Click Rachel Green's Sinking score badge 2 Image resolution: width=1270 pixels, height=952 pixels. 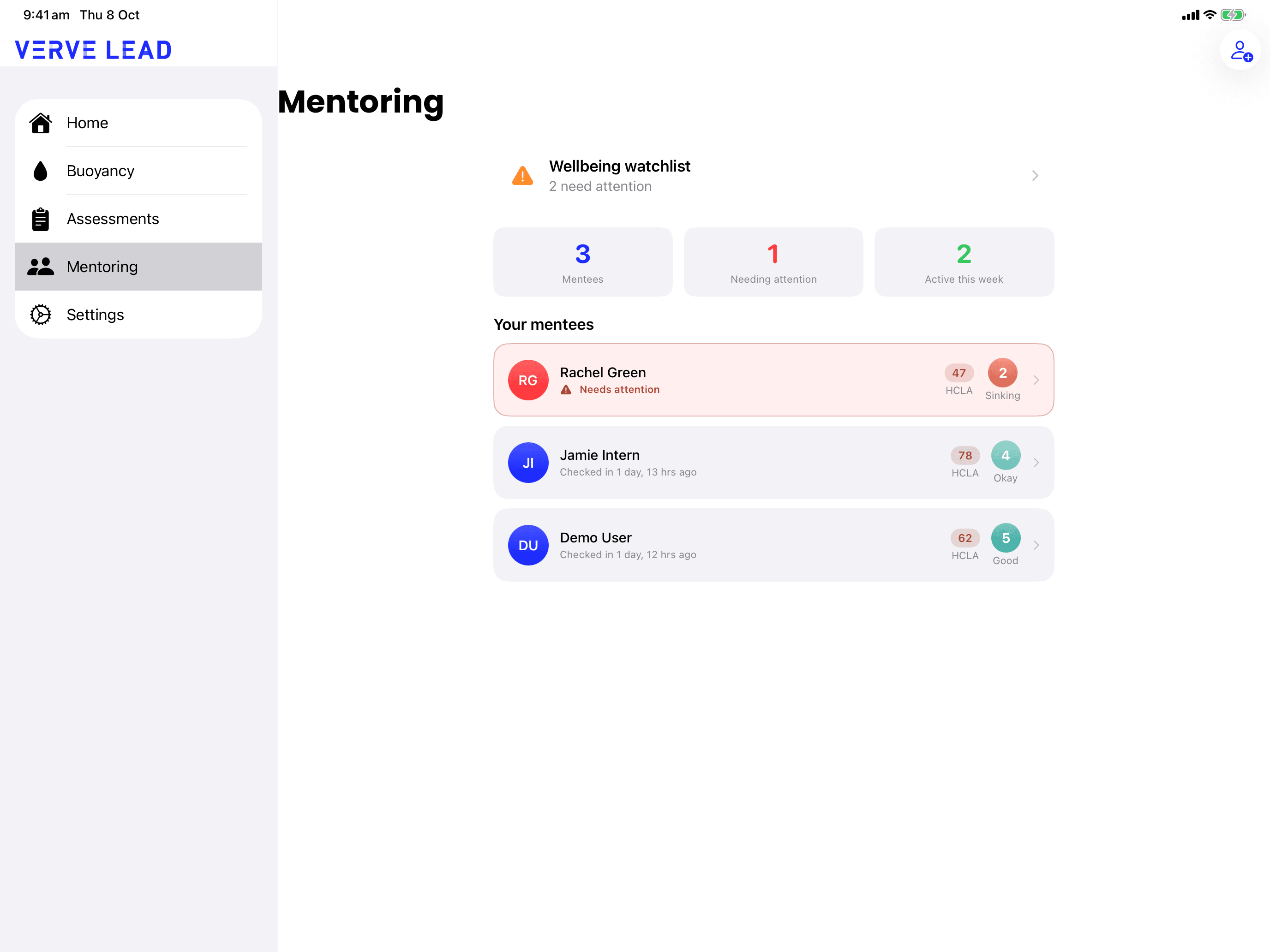point(1002,373)
